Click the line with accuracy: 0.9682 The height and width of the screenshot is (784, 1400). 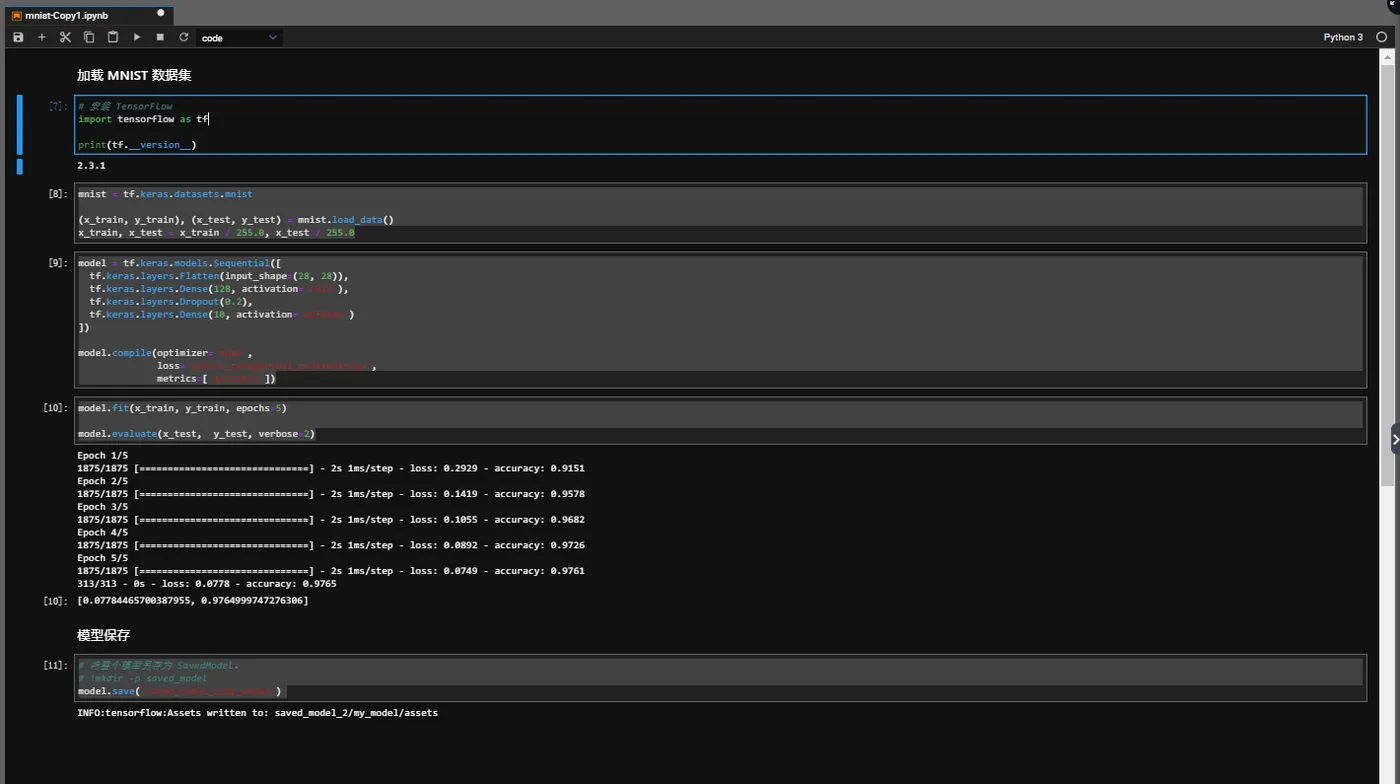[331, 520]
